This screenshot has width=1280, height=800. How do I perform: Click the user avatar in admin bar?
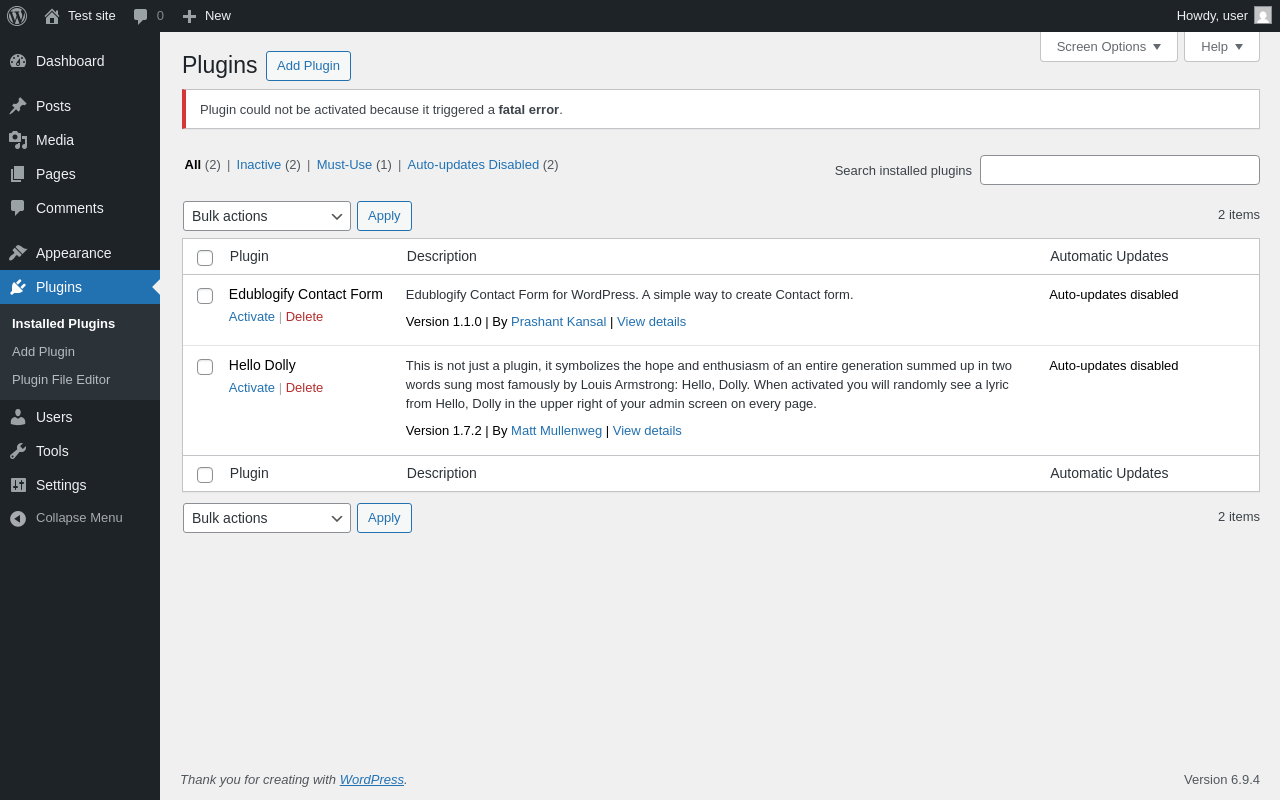[x=1263, y=15]
